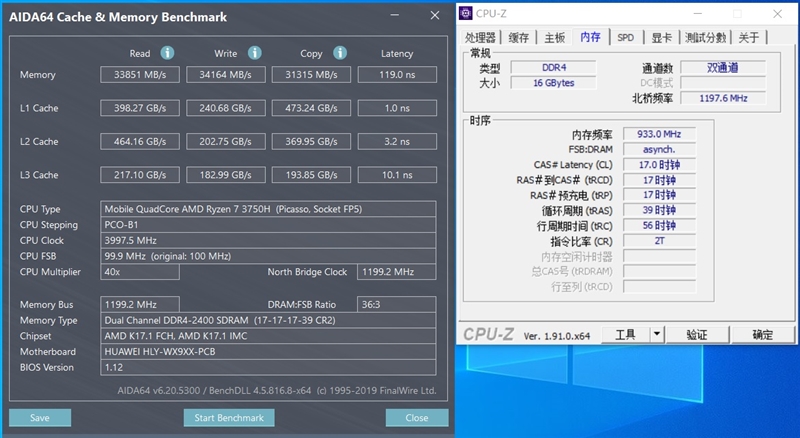Click the Close button in AIDA64
Image resolution: width=800 pixels, height=438 pixels.
click(x=417, y=418)
